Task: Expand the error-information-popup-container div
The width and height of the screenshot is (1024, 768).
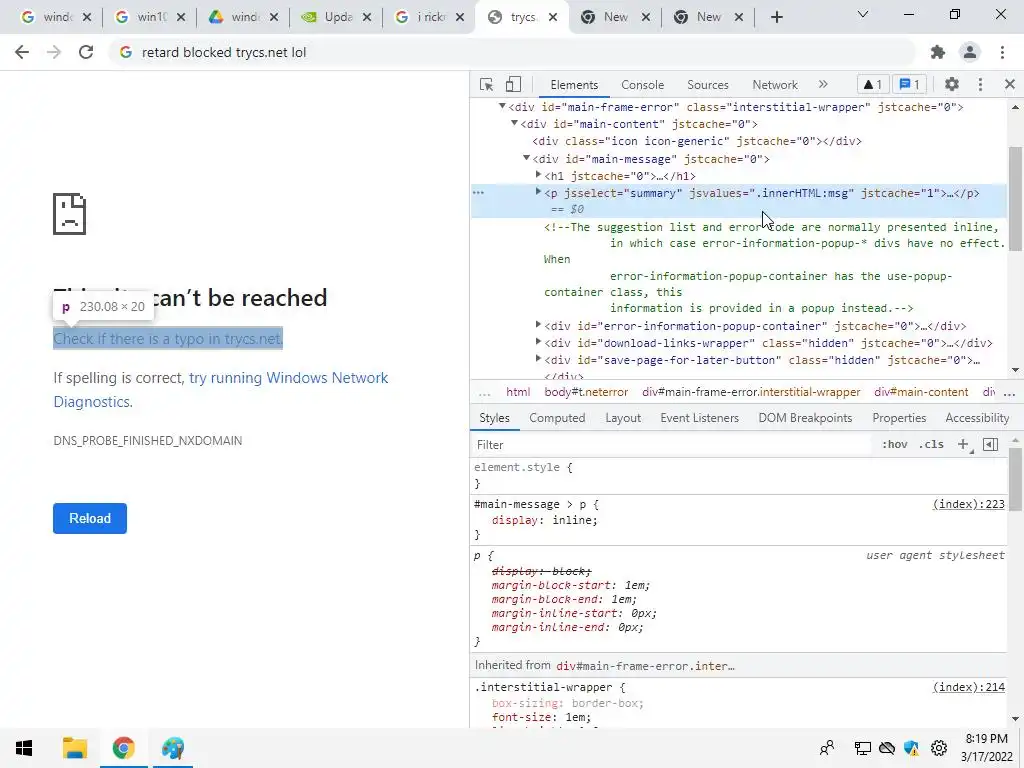Action: pyautogui.click(x=538, y=324)
